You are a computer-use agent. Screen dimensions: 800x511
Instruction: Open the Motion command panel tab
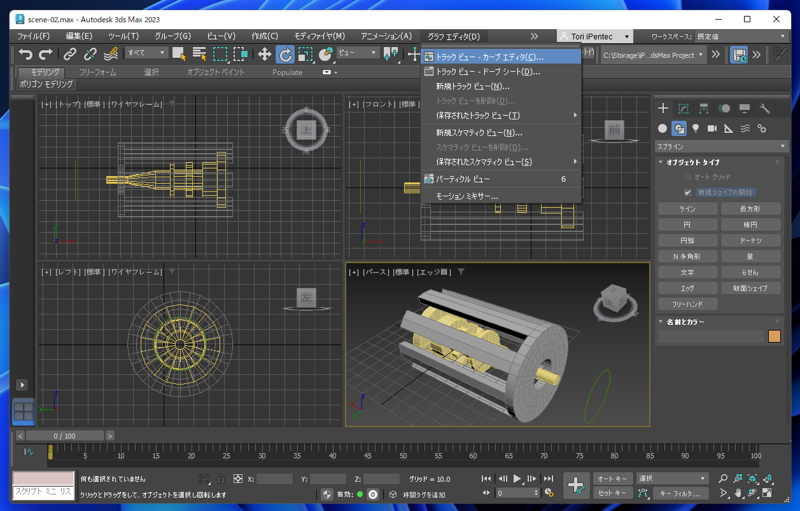pyautogui.click(x=724, y=108)
